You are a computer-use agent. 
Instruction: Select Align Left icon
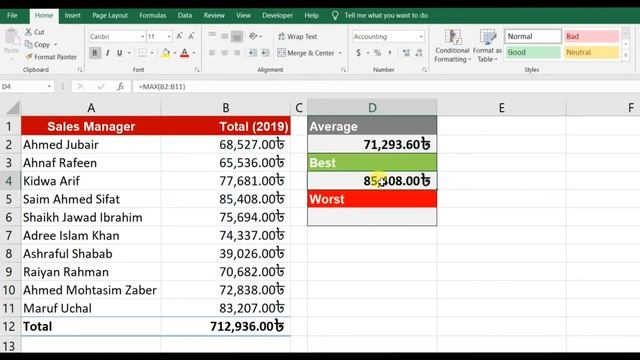click(212, 53)
